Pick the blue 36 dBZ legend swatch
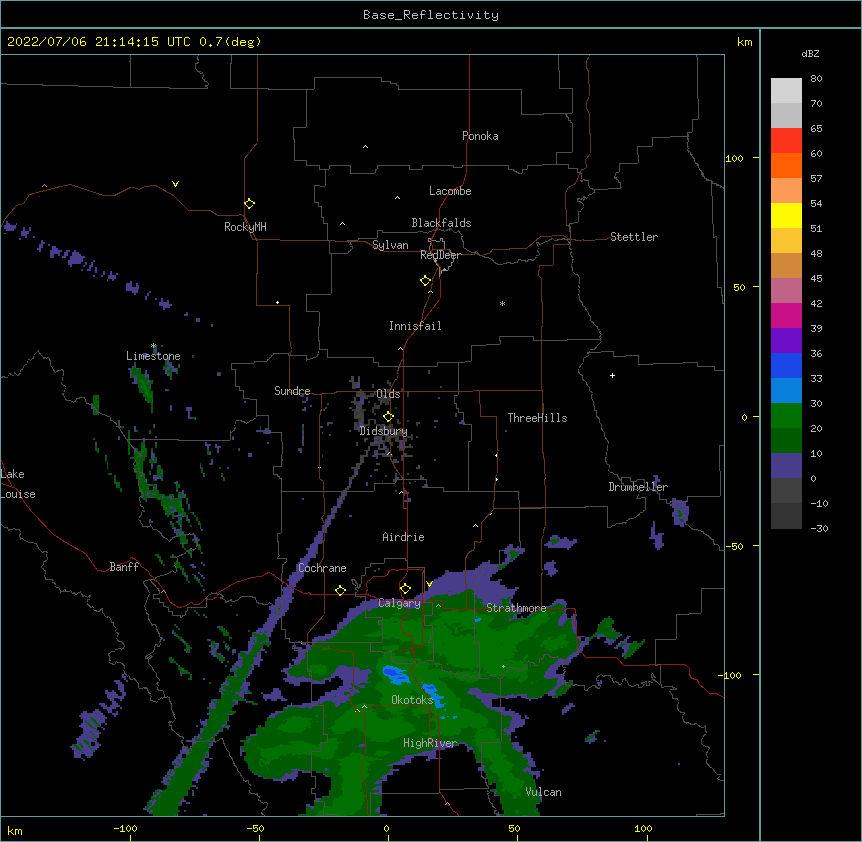This screenshot has height=842, width=862. [x=786, y=365]
